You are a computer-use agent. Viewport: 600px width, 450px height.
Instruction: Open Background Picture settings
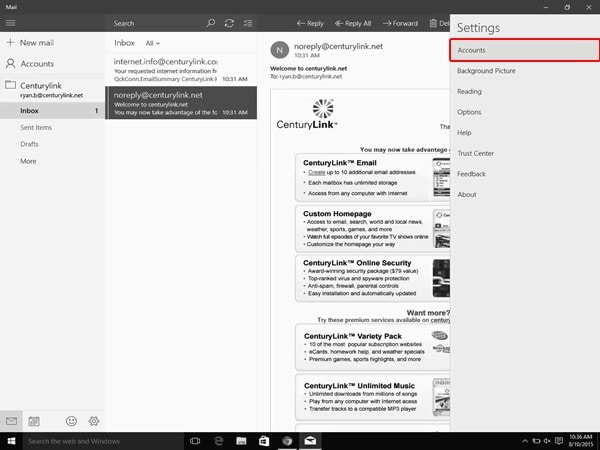[x=486, y=71]
